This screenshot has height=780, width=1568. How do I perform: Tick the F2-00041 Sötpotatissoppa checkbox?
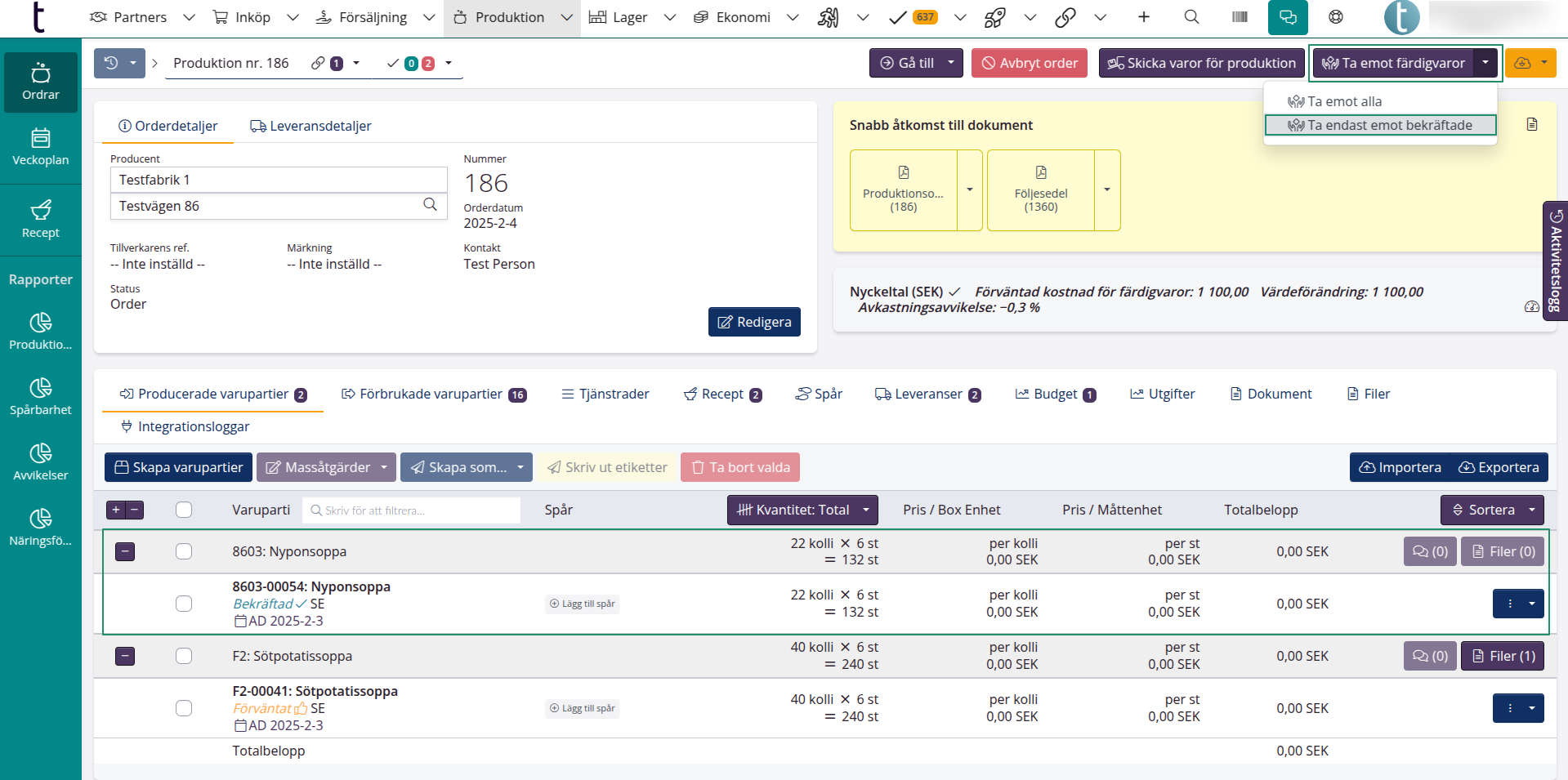184,708
